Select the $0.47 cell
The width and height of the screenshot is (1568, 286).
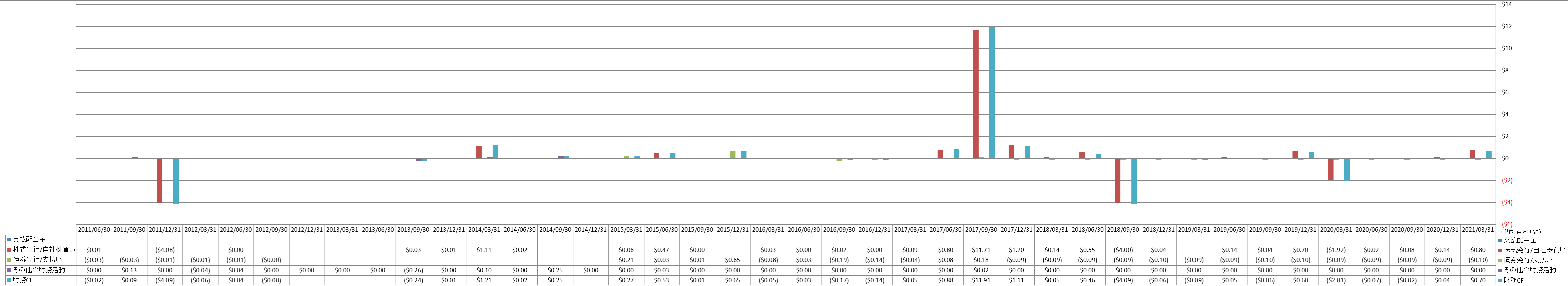pos(662,250)
